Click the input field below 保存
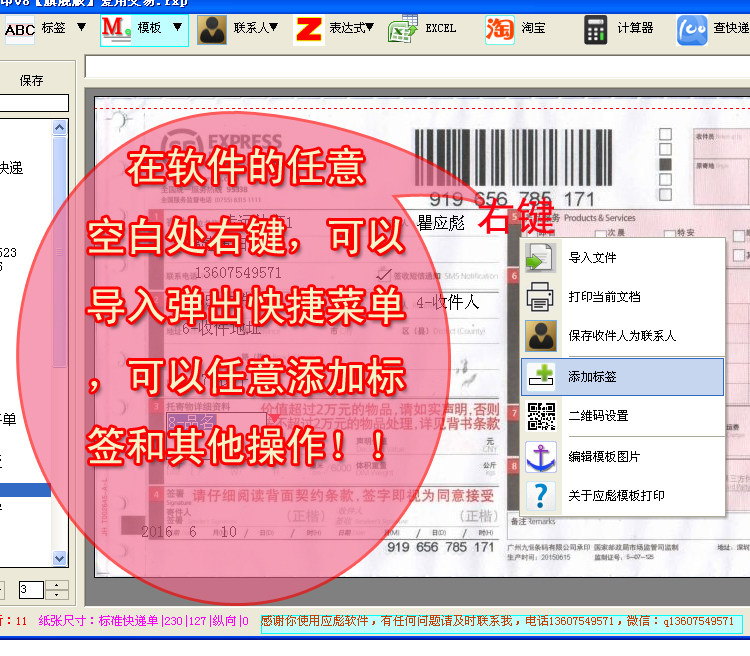Image resolution: width=750 pixels, height=656 pixels. pos(34,103)
